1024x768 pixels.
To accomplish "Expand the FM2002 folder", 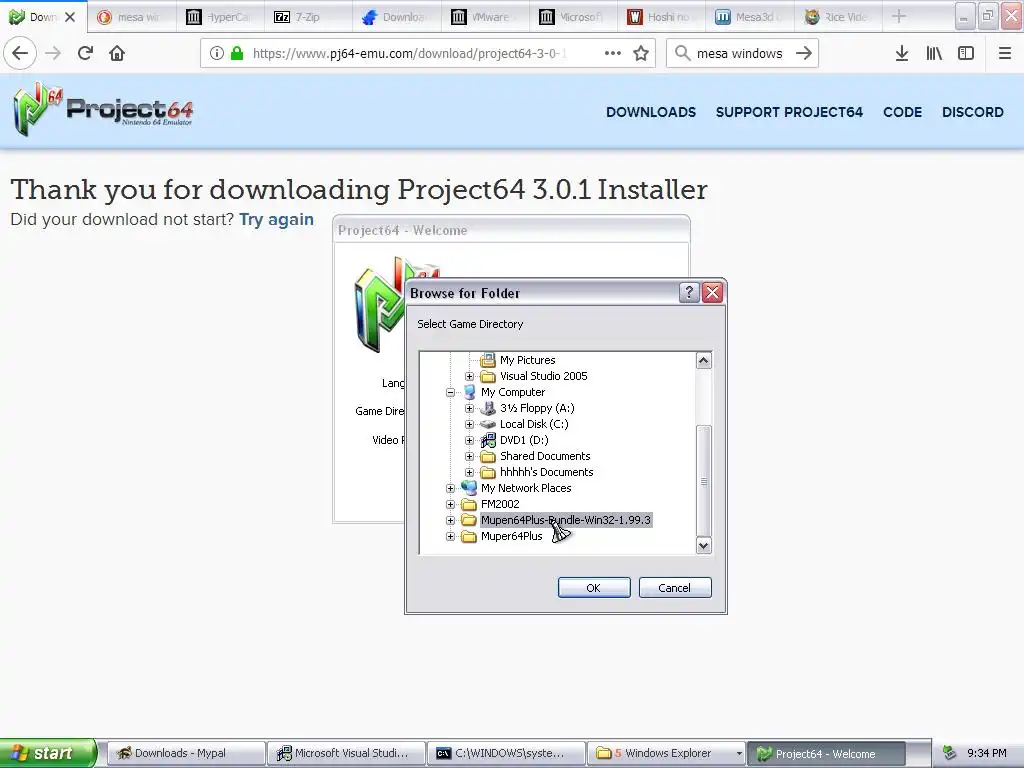I will pyautogui.click(x=451, y=504).
